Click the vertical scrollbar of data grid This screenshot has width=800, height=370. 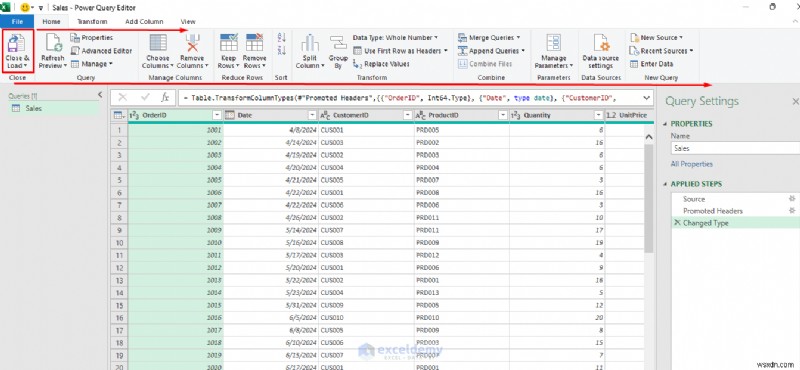(x=649, y=198)
